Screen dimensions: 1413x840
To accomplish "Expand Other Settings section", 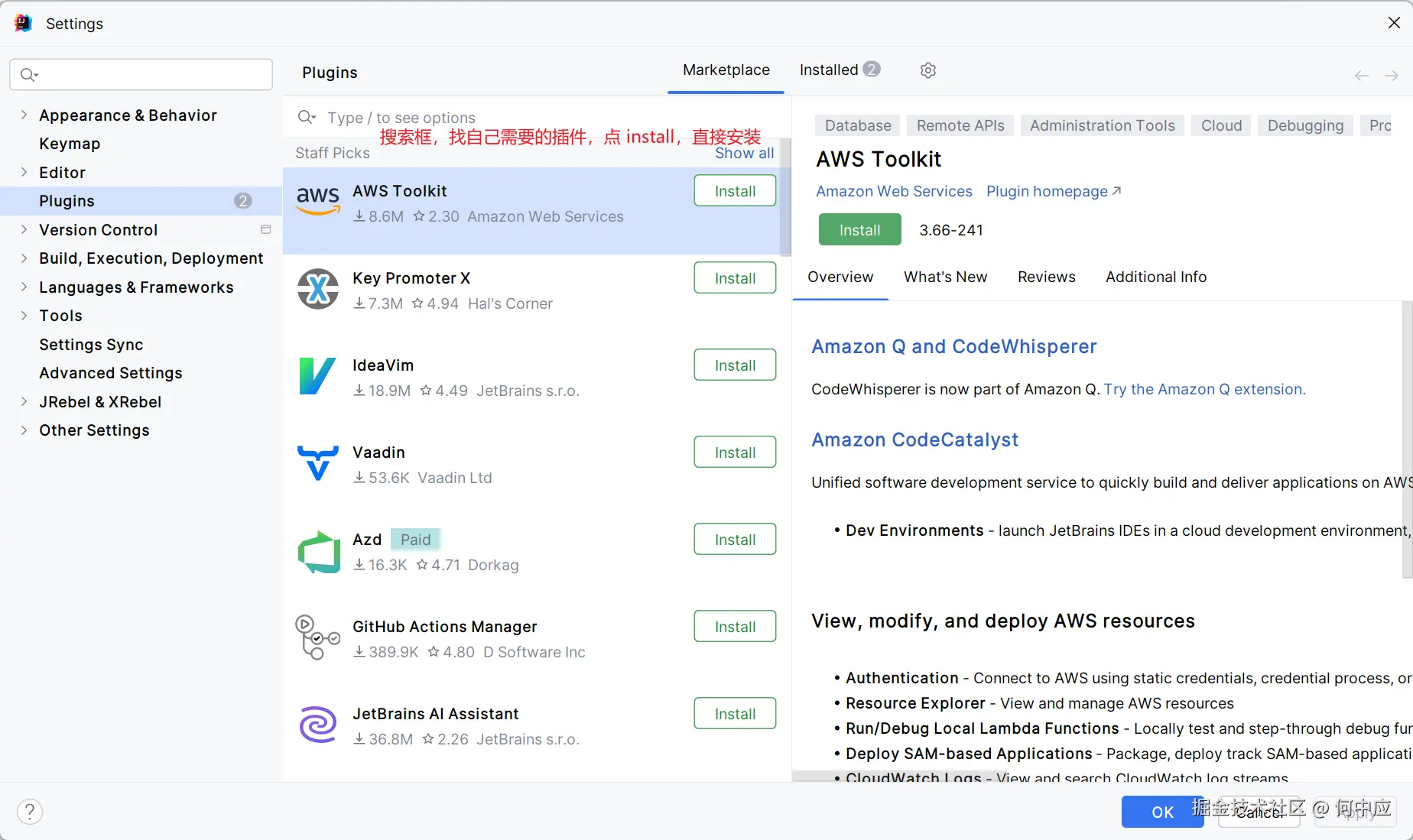I will (24, 430).
